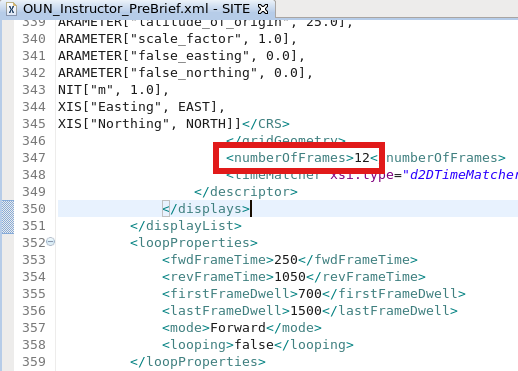The height and width of the screenshot is (371, 518).
Task: Click the Northing NORTH axis text
Action: coord(149,124)
